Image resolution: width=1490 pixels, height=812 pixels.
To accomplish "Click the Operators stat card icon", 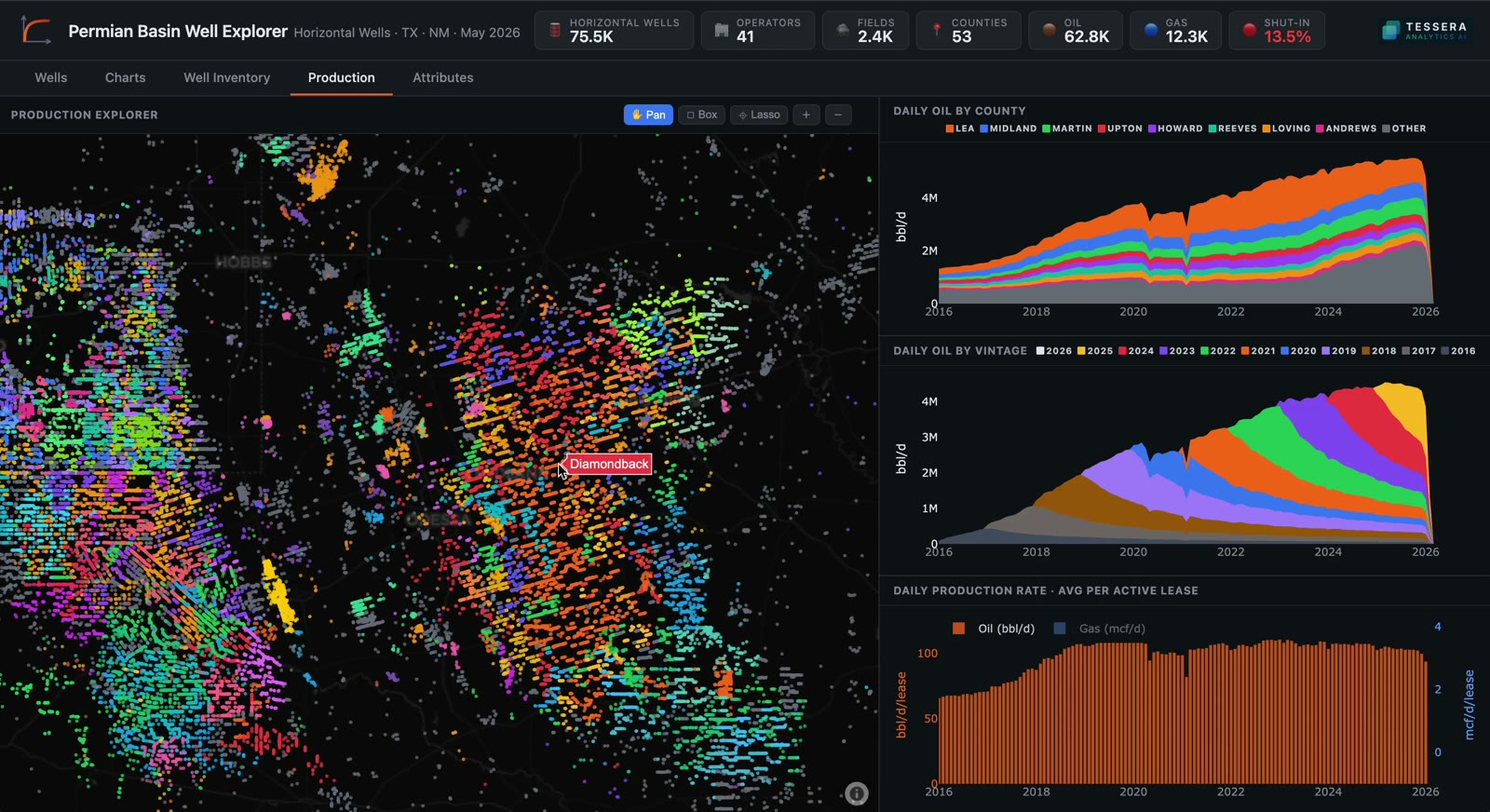I will click(722, 30).
